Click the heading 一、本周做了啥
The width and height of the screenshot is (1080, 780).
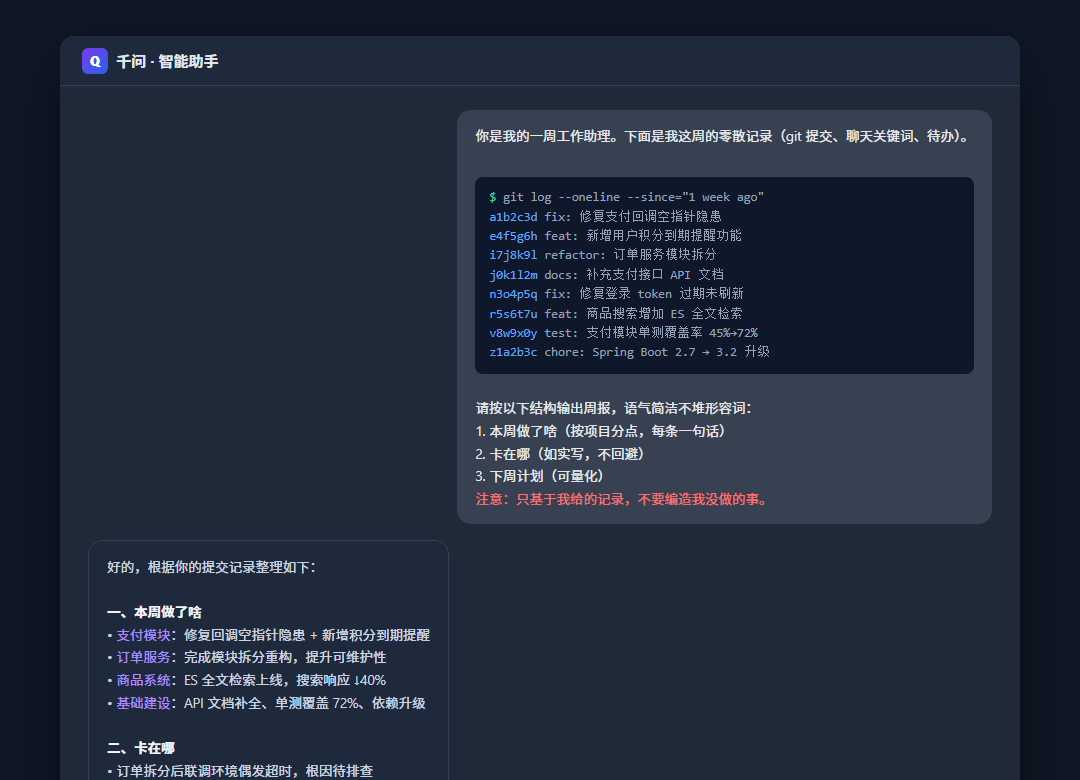click(154, 612)
